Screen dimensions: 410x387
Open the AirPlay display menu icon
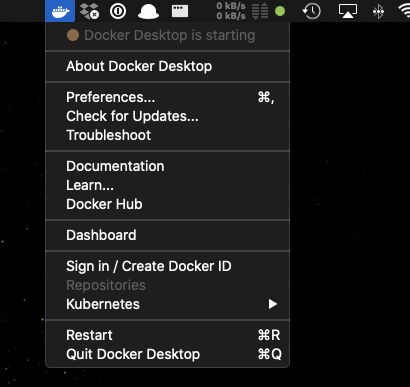coord(348,11)
